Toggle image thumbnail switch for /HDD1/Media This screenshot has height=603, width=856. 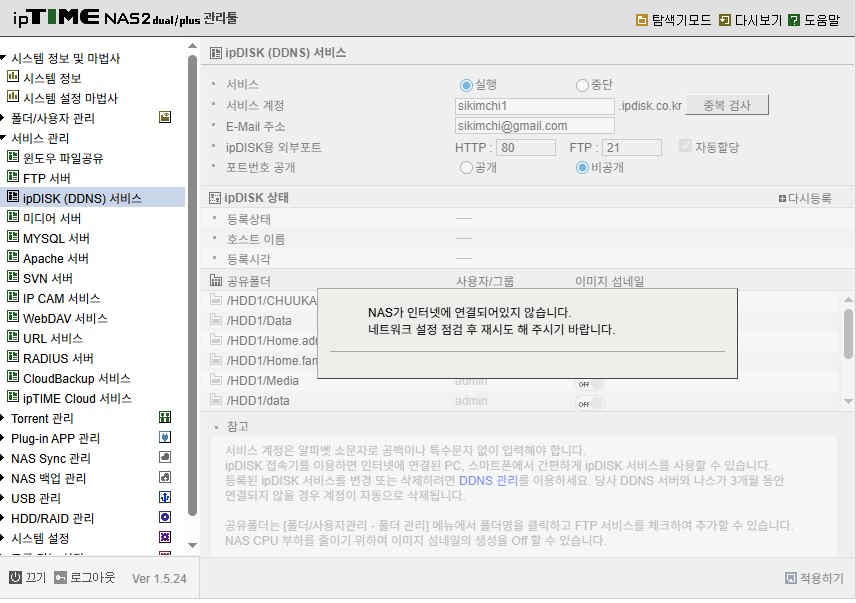click(590, 384)
